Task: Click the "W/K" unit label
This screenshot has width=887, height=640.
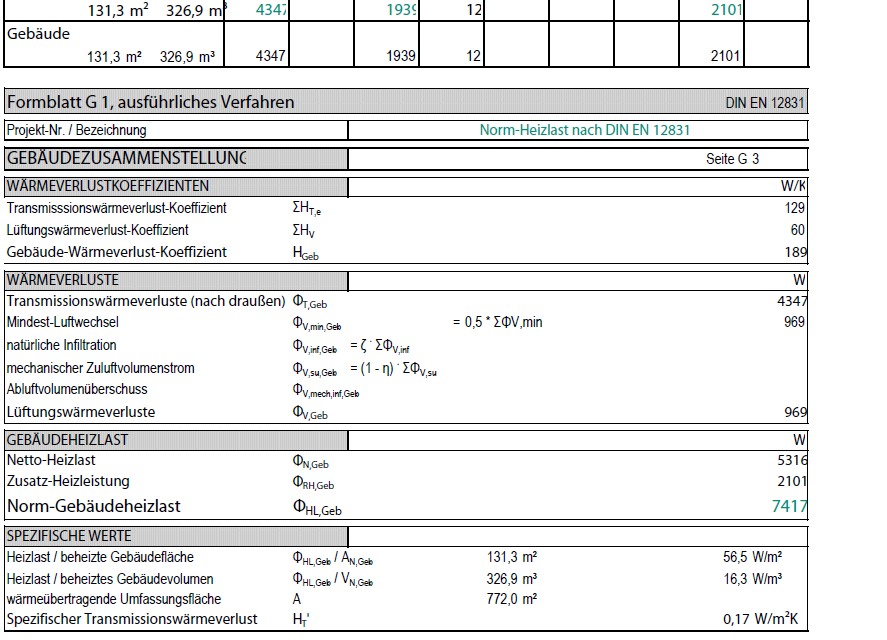Action: 793,186
